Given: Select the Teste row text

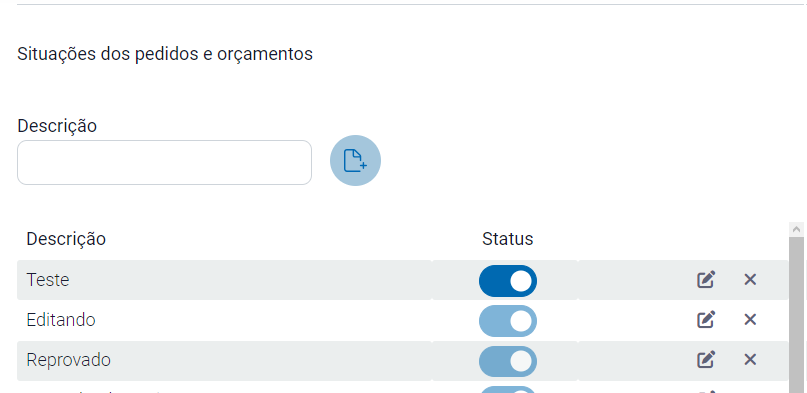Looking at the screenshot, I should [x=48, y=280].
